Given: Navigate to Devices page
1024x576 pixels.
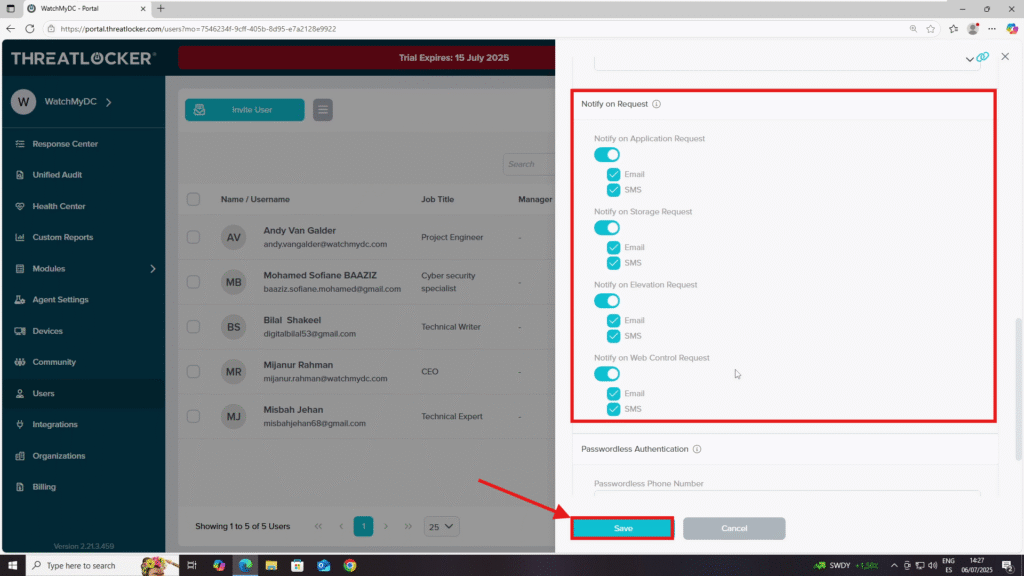Looking at the screenshot, I should pos(48,331).
